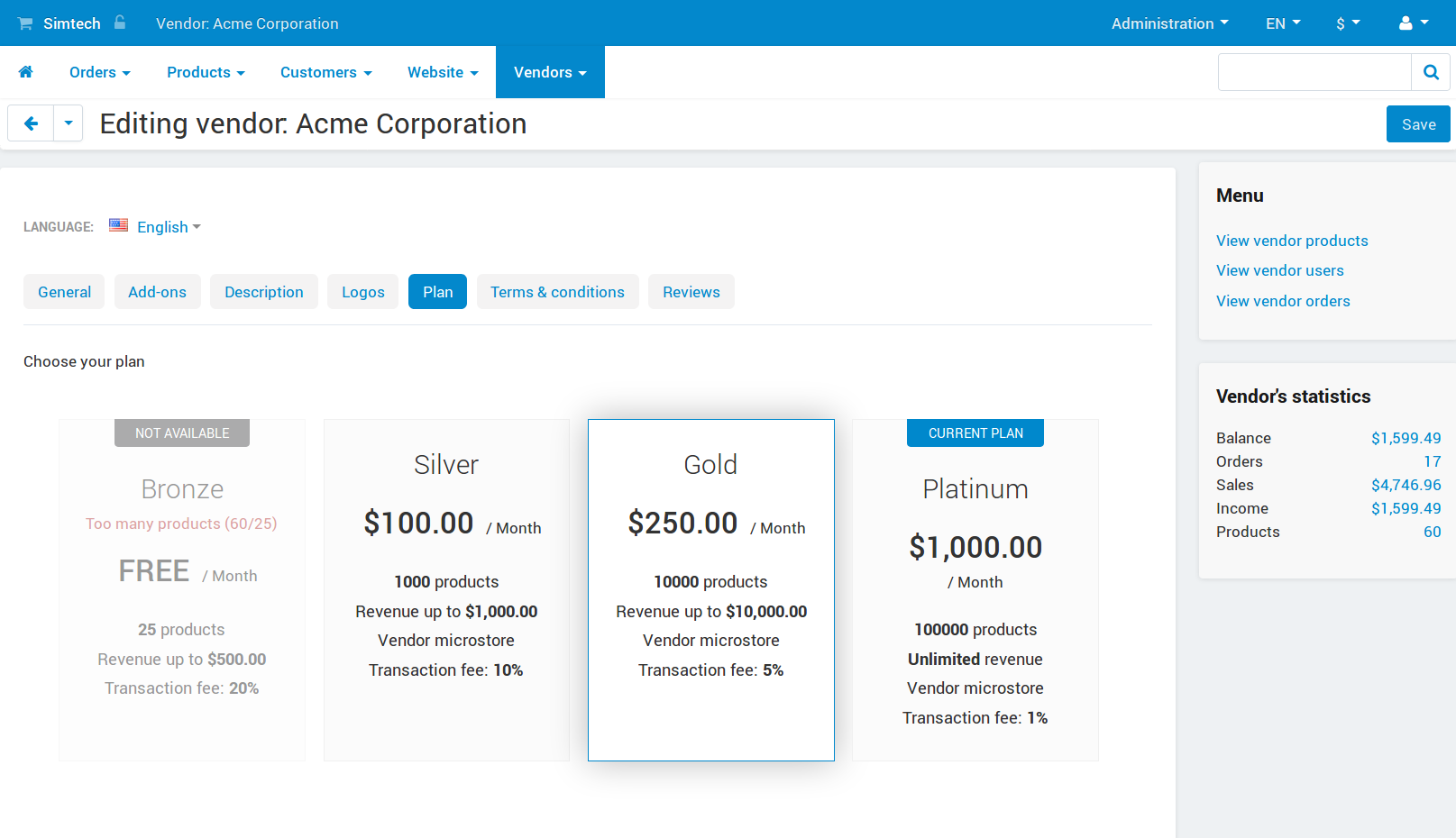Open View vendor orders link
This screenshot has width=1456, height=838.
pos(1283,301)
